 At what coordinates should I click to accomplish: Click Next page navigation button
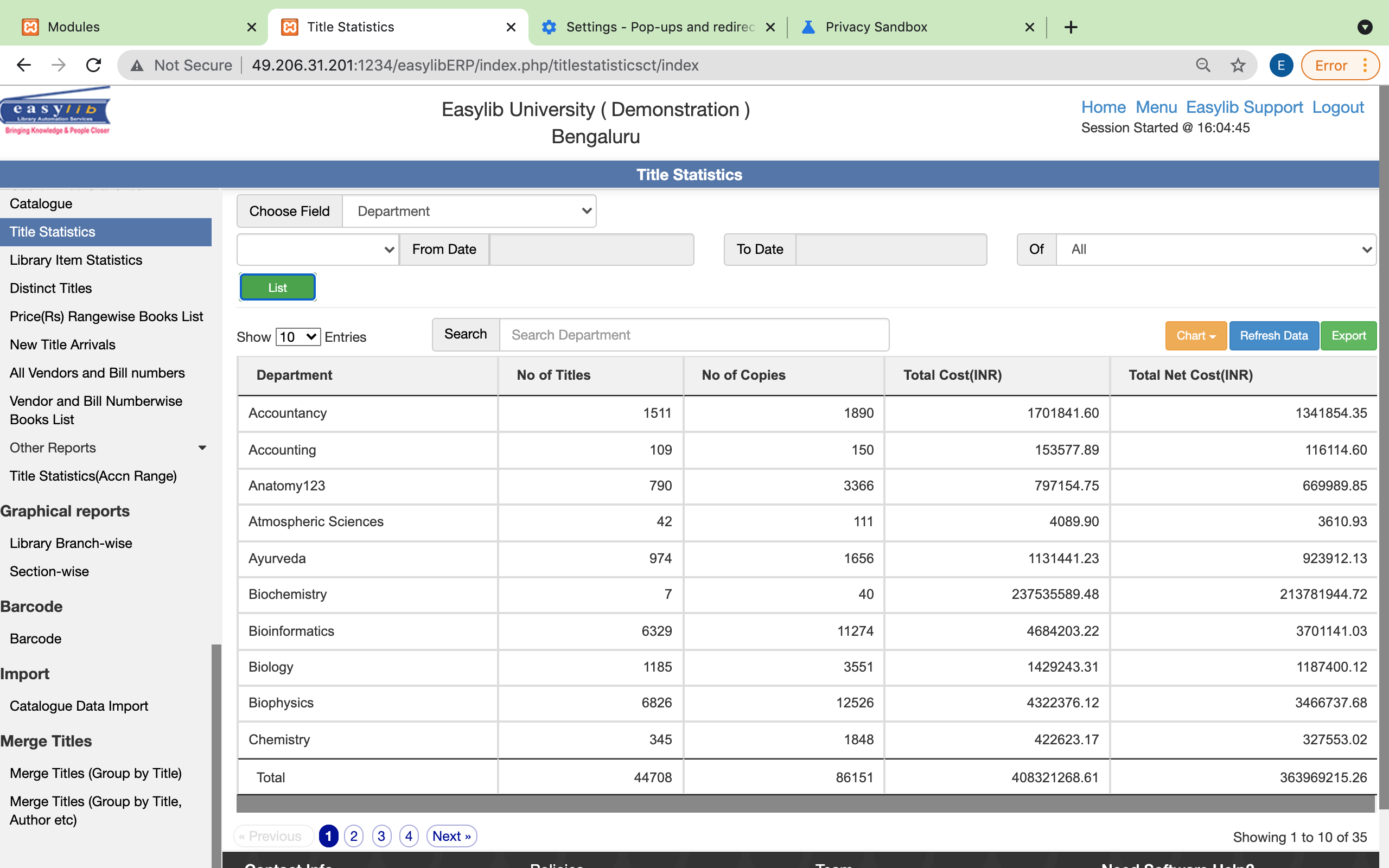point(452,835)
